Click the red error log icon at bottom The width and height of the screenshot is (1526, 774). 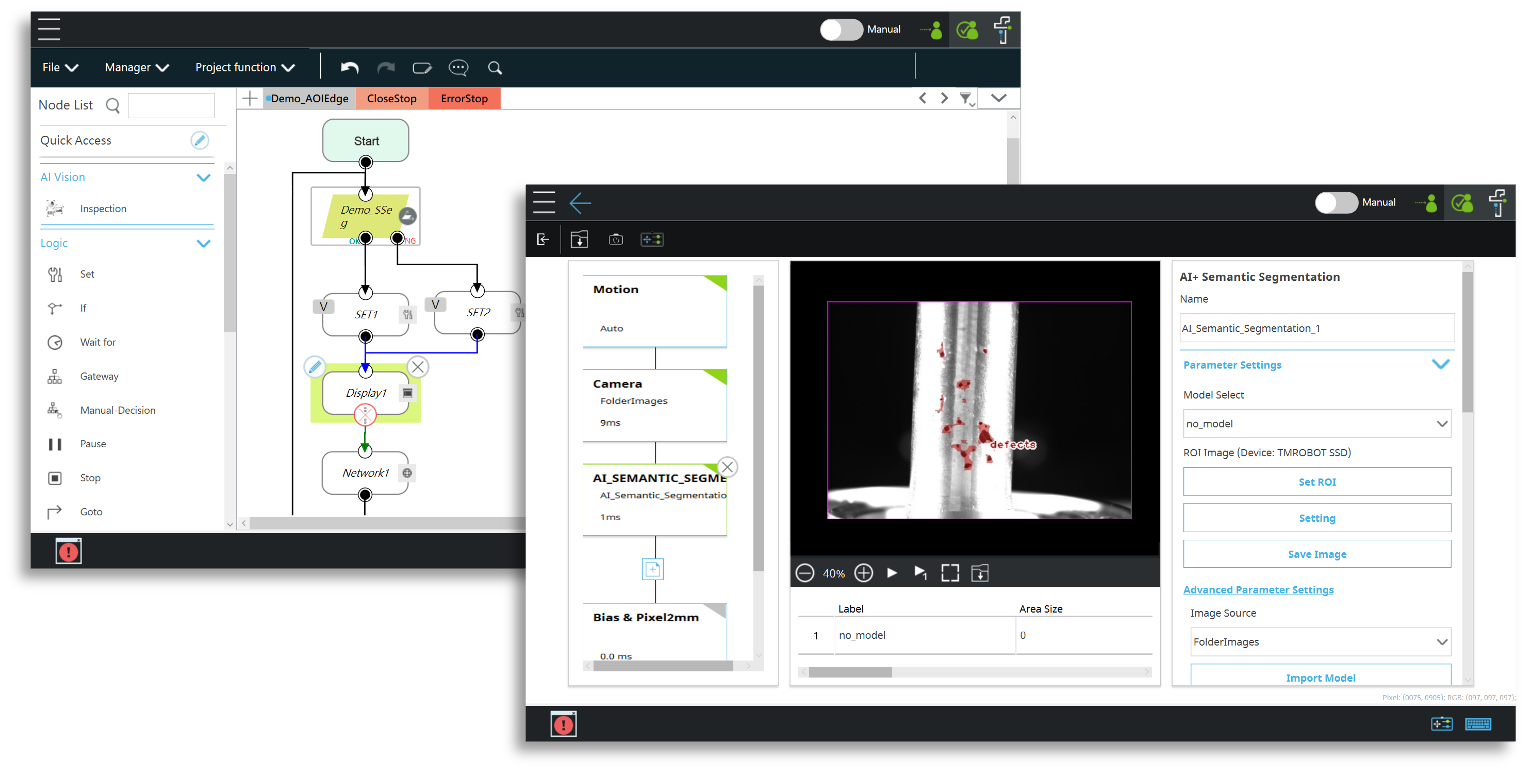click(564, 724)
